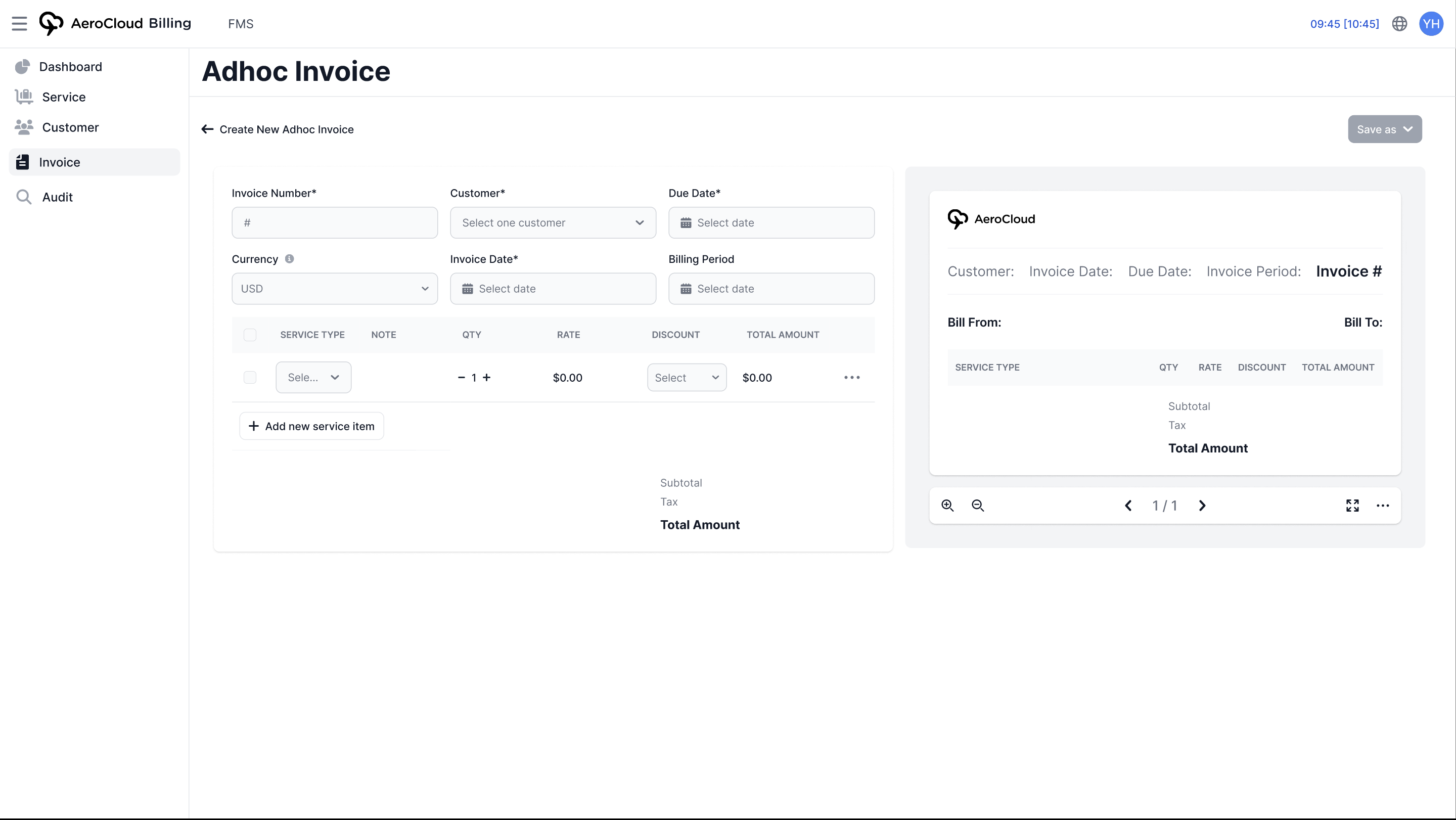
Task: Tick the select-all header checkbox
Action: pos(250,335)
